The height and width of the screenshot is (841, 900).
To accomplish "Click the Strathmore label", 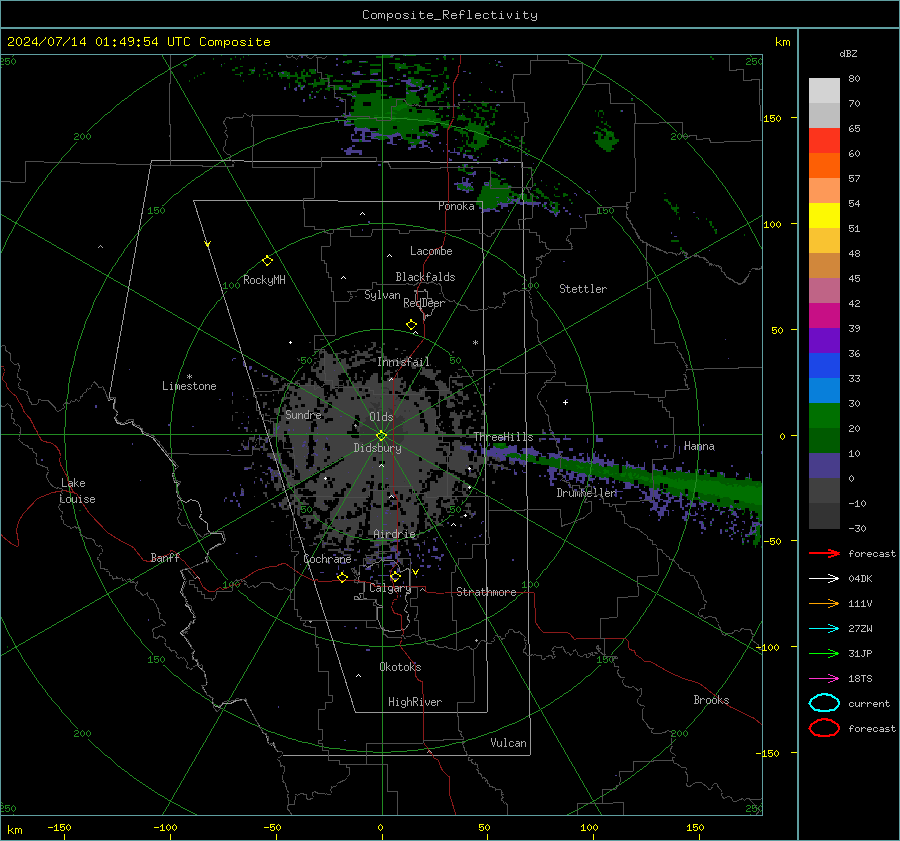I will pyautogui.click(x=486, y=592).
